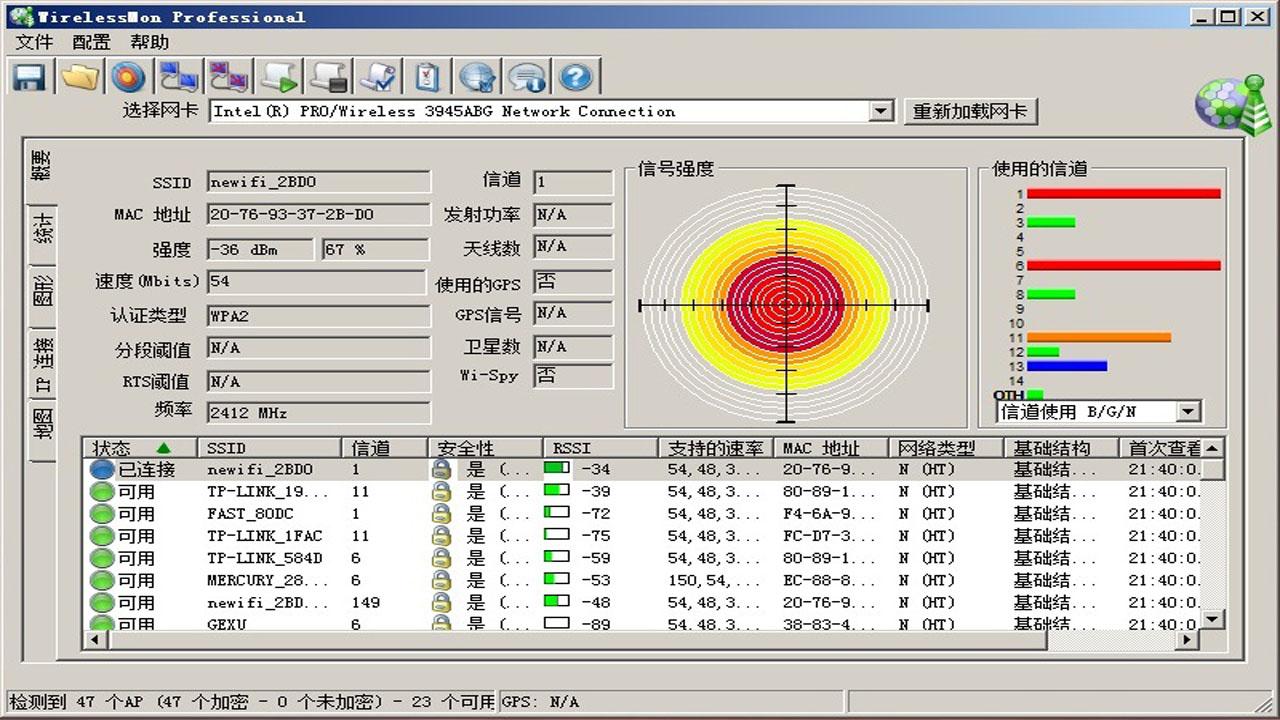Click the 重新加载网卡 button
This screenshot has width=1280, height=720.
pyautogui.click(x=971, y=111)
